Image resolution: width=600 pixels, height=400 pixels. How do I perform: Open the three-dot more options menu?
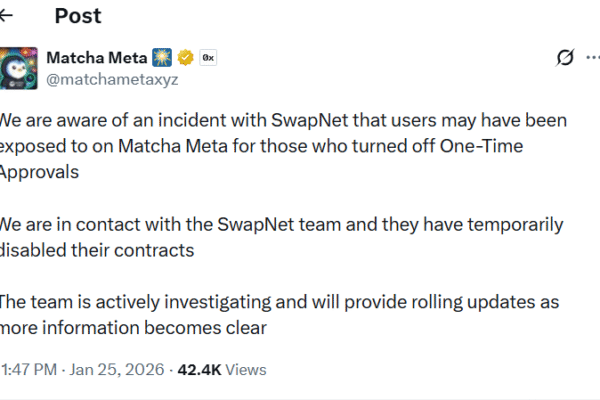coord(596,58)
